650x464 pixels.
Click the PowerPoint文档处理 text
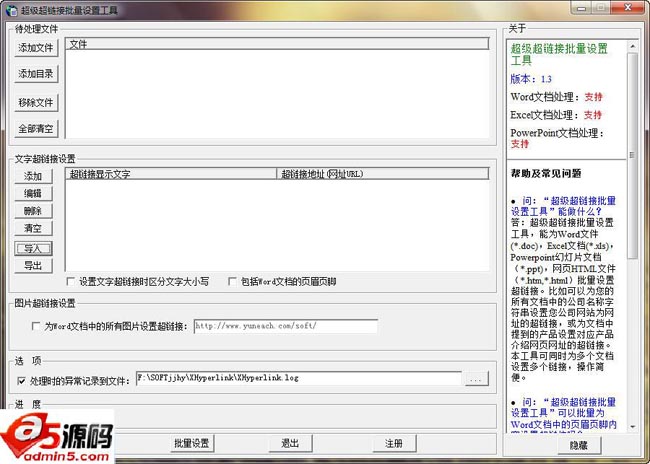558,138
